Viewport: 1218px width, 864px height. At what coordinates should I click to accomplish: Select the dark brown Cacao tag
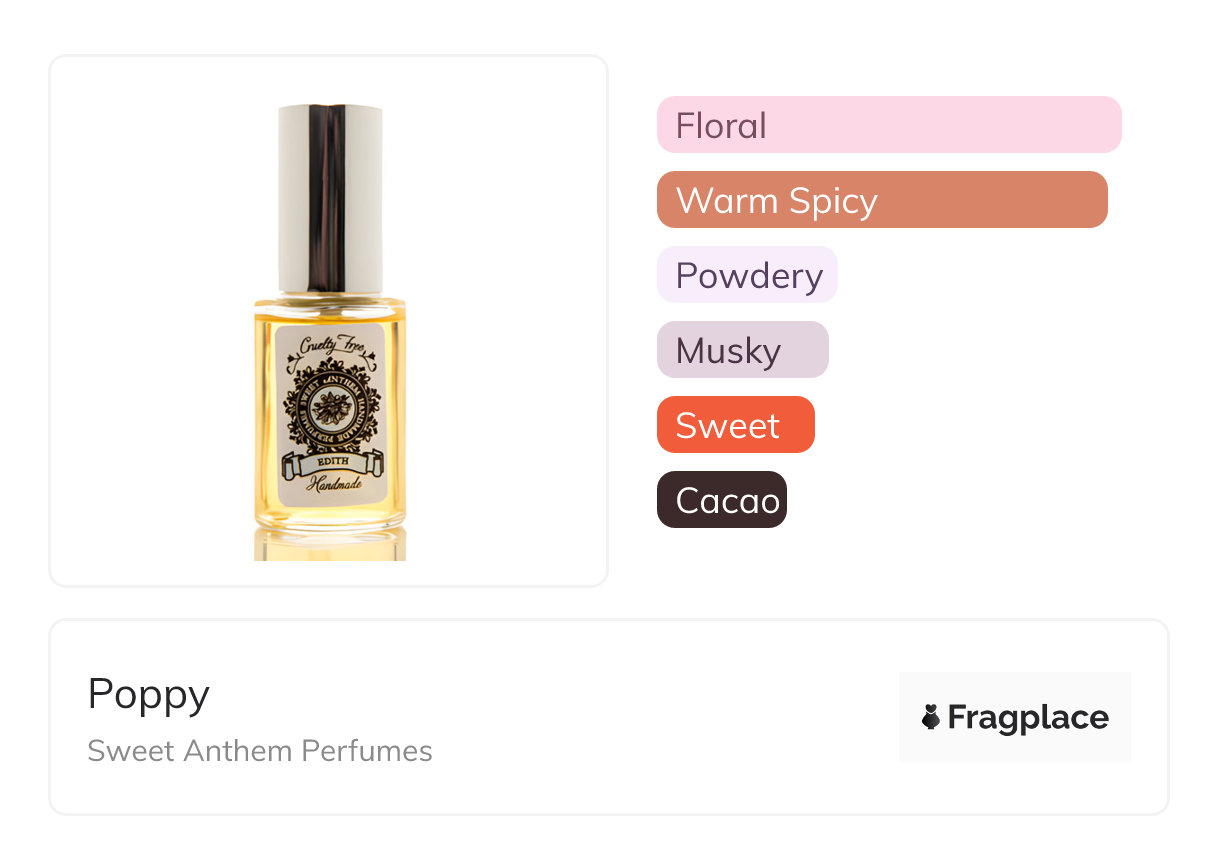click(x=721, y=500)
